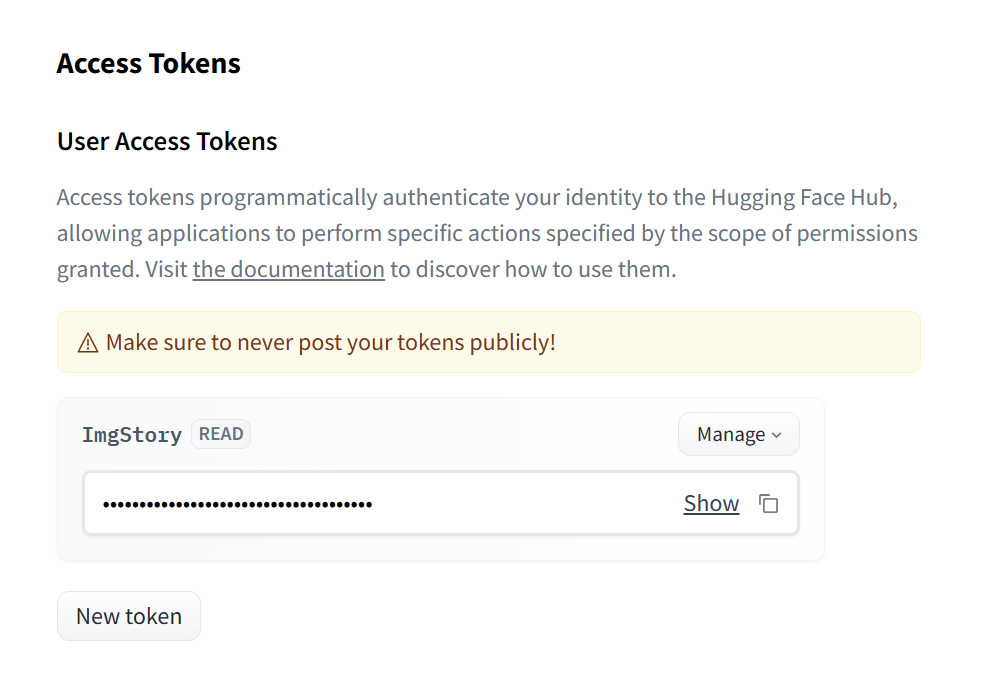This screenshot has width=999, height=697.
Task: Open the documentation link
Action: 288,269
